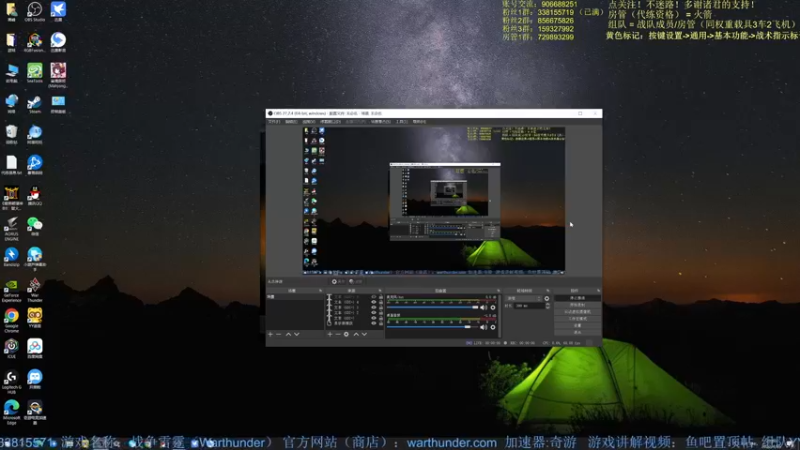Open AORUS ENGINE desktop shortcut
Screen dimensions: 800x450
click(x=11, y=229)
